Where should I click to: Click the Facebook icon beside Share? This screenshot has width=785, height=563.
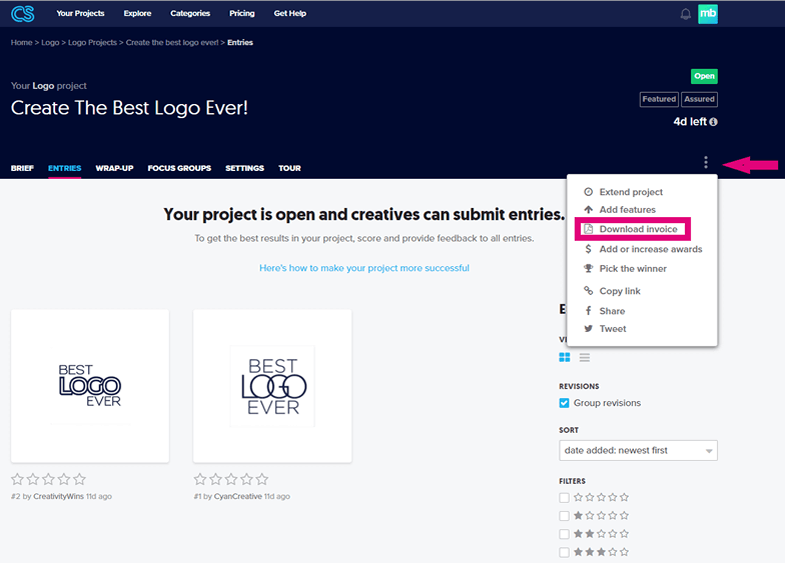(588, 311)
